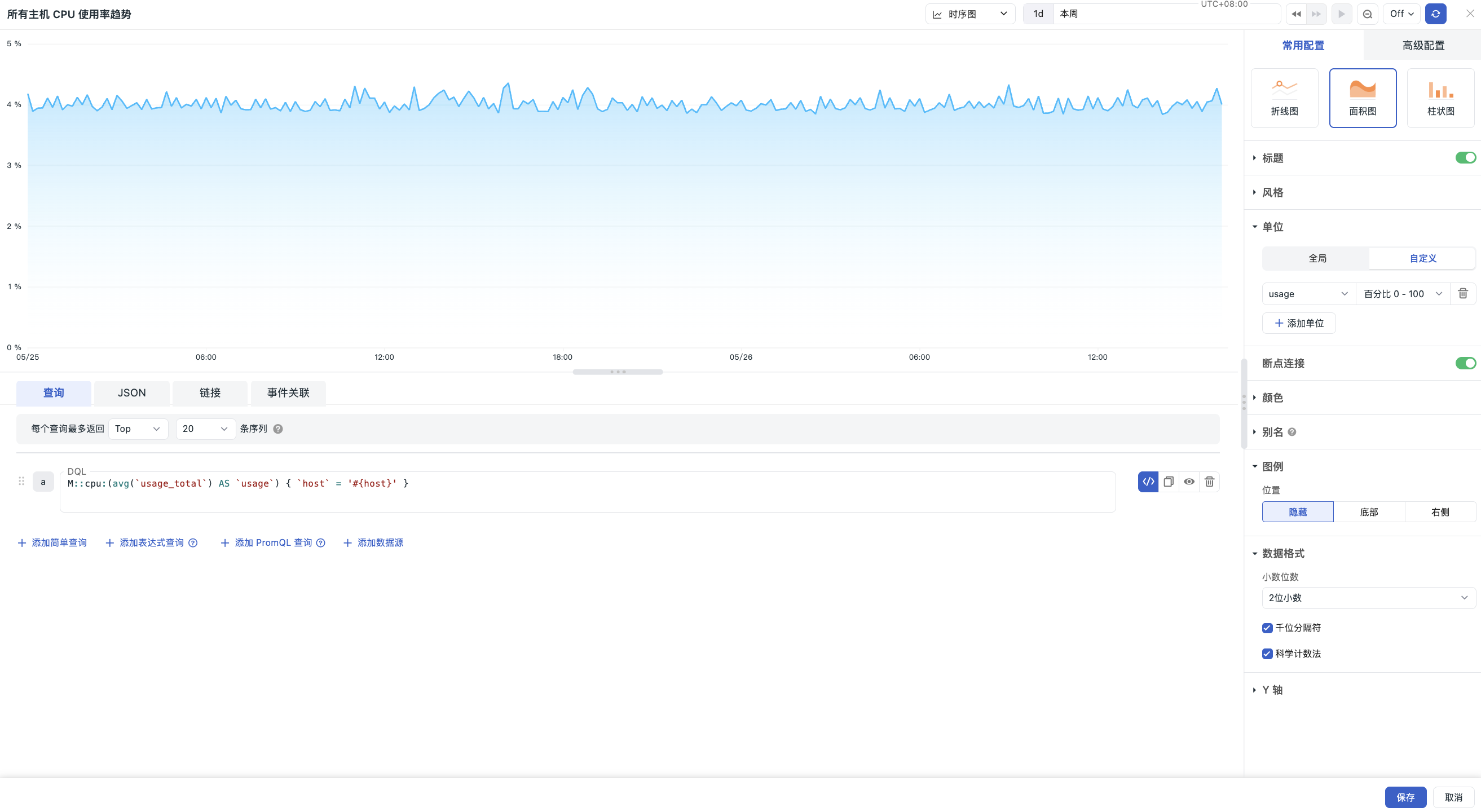Click help icon beside 添加 PromQL 查询
Image resolution: width=1481 pixels, height=812 pixels.
[x=321, y=542]
